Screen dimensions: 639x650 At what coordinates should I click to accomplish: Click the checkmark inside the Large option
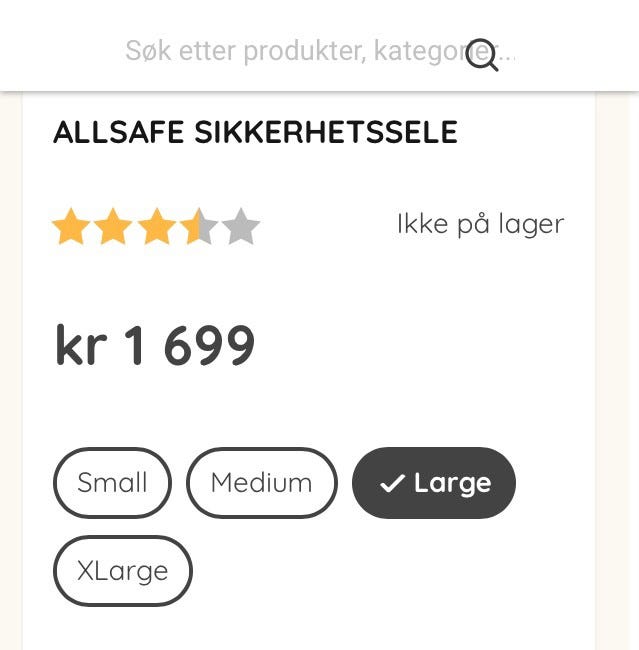coord(392,484)
